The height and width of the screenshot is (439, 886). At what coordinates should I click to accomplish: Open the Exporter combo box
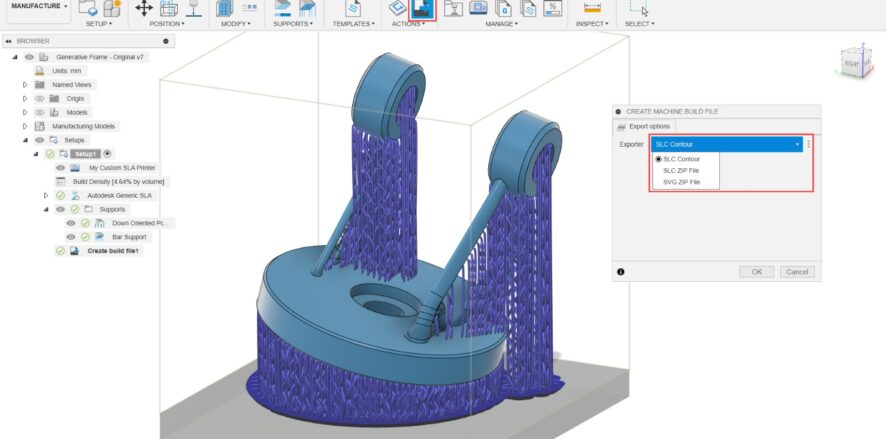pos(727,144)
